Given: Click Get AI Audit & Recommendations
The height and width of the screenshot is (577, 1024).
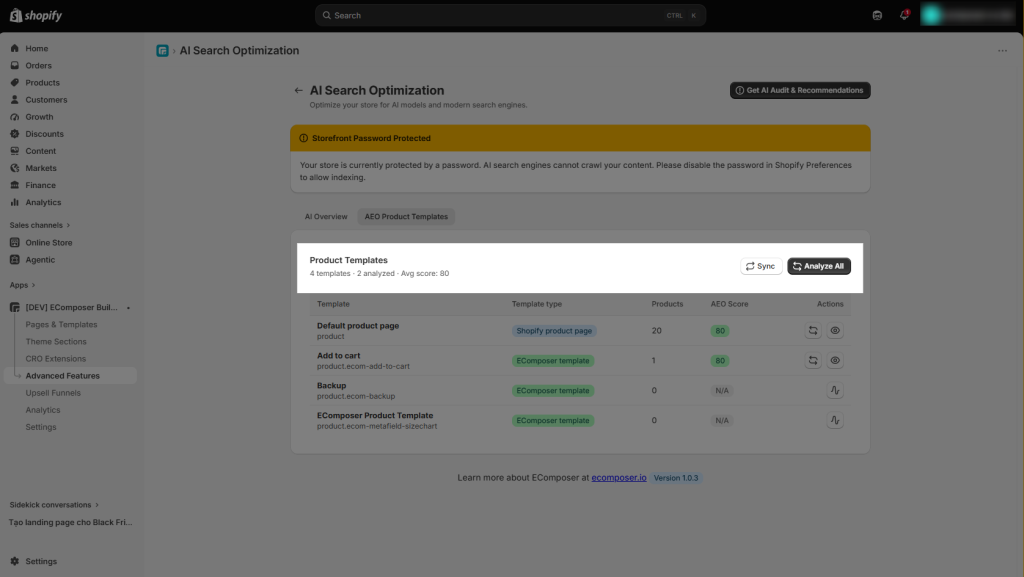Looking at the screenshot, I should (x=799, y=90).
